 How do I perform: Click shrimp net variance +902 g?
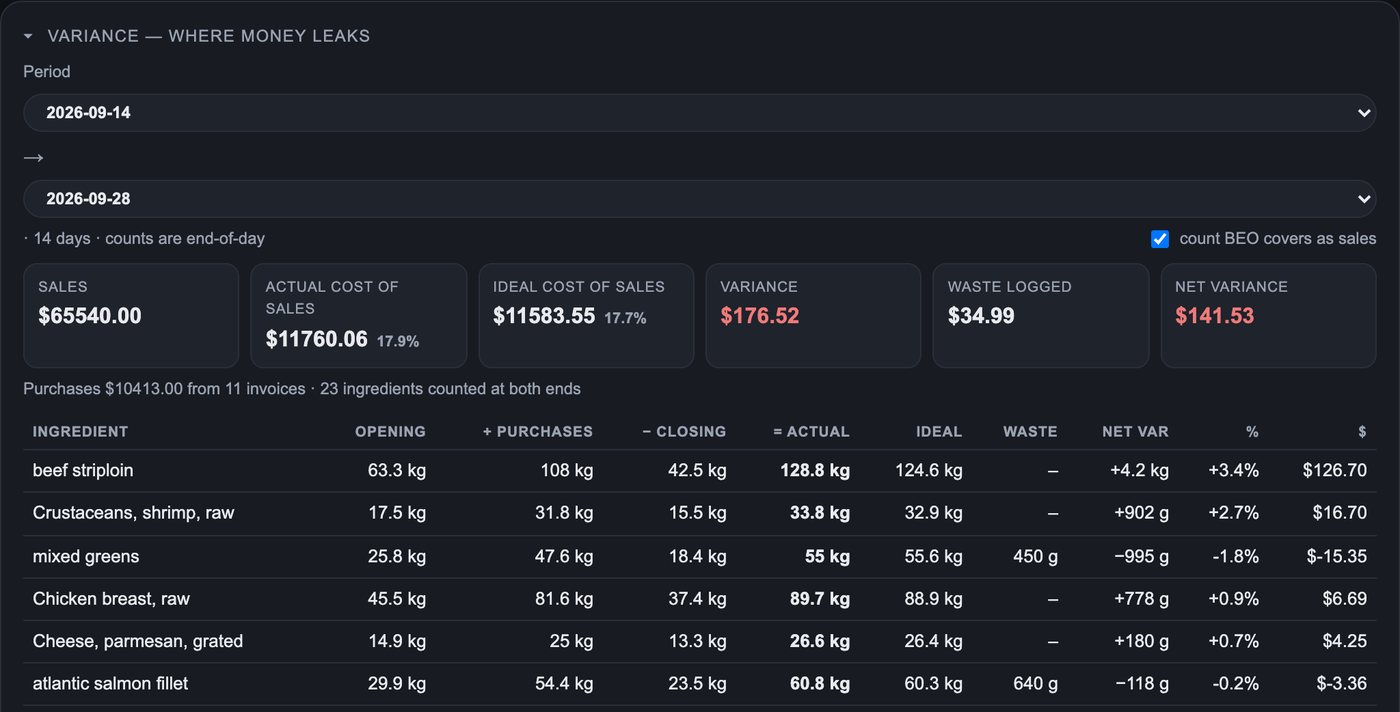pos(1141,513)
